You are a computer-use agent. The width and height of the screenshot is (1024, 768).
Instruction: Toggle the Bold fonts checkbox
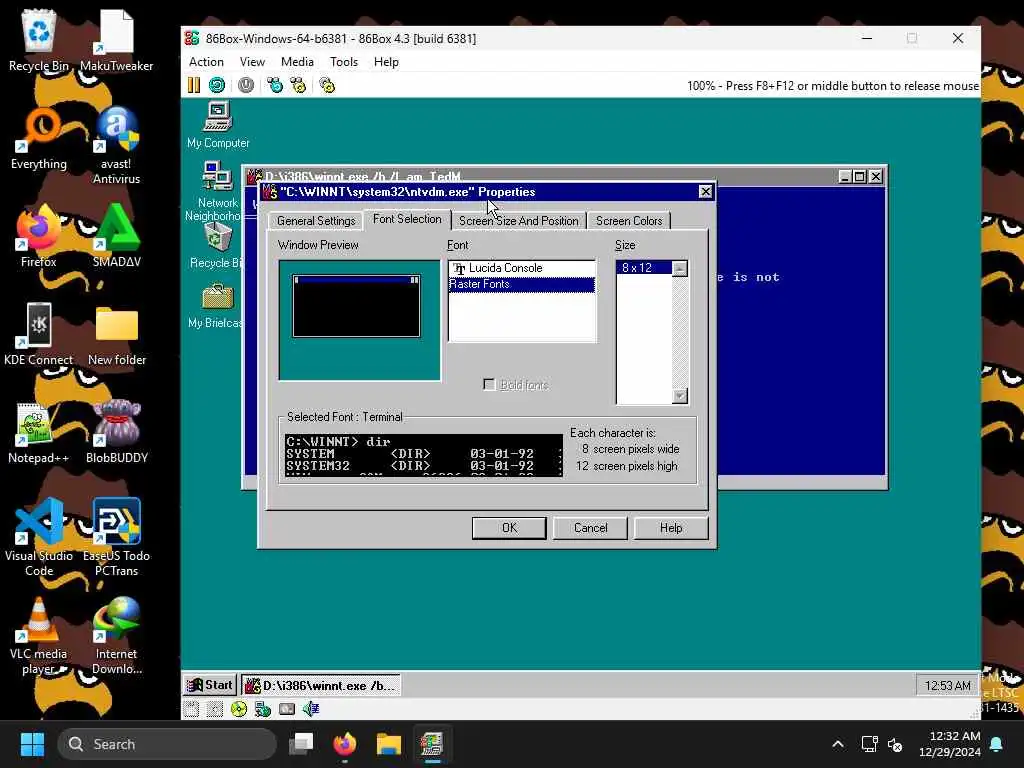[x=489, y=385]
